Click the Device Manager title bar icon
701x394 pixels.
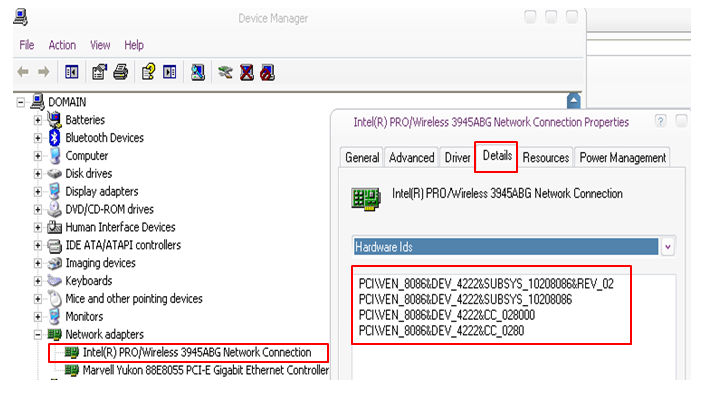[x=21, y=17]
